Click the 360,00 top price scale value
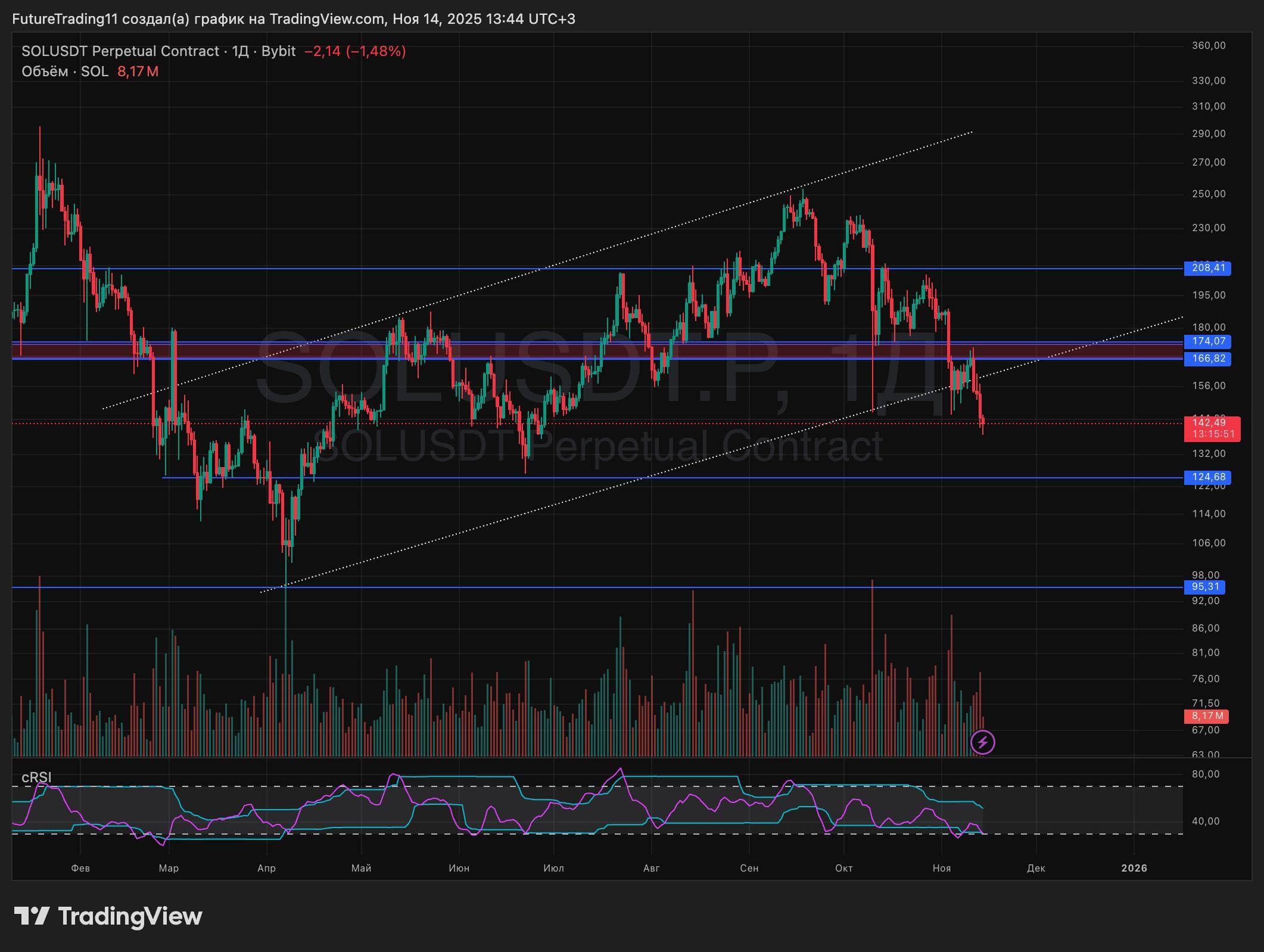This screenshot has width=1264, height=952. coord(1209,45)
